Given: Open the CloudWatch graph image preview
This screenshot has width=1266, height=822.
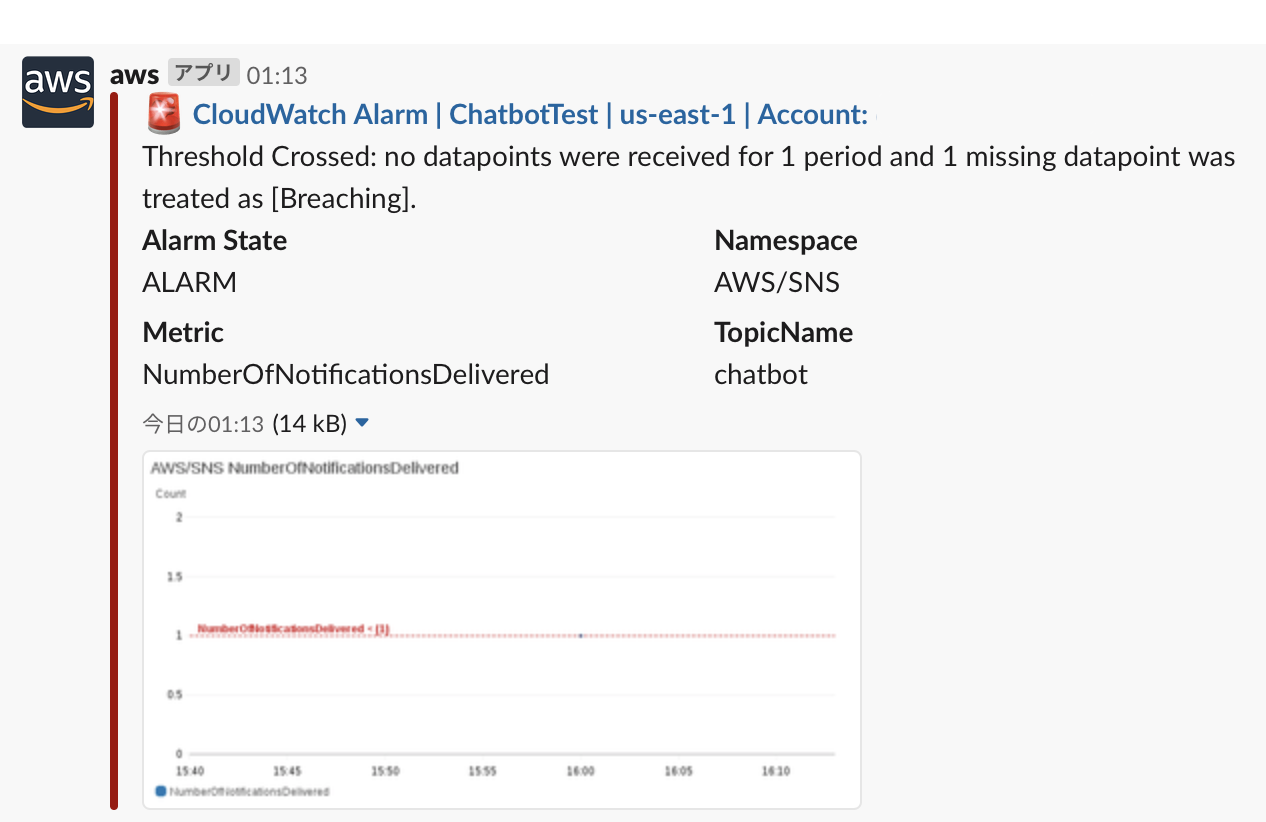Looking at the screenshot, I should [501, 630].
